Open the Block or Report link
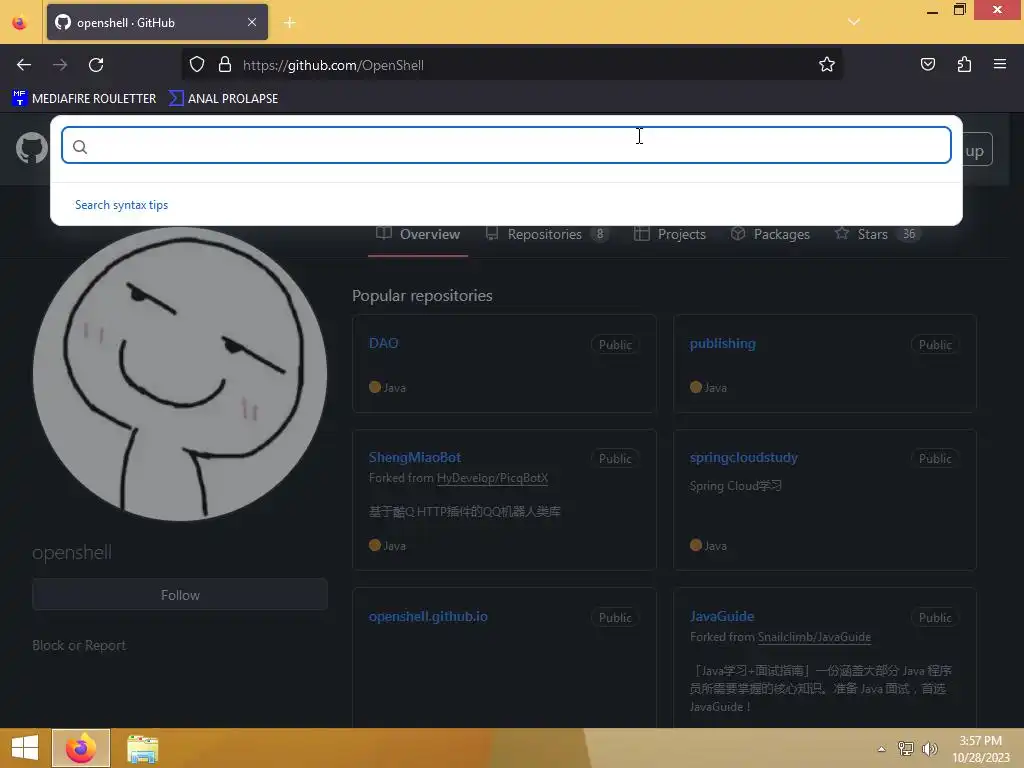 (x=79, y=645)
